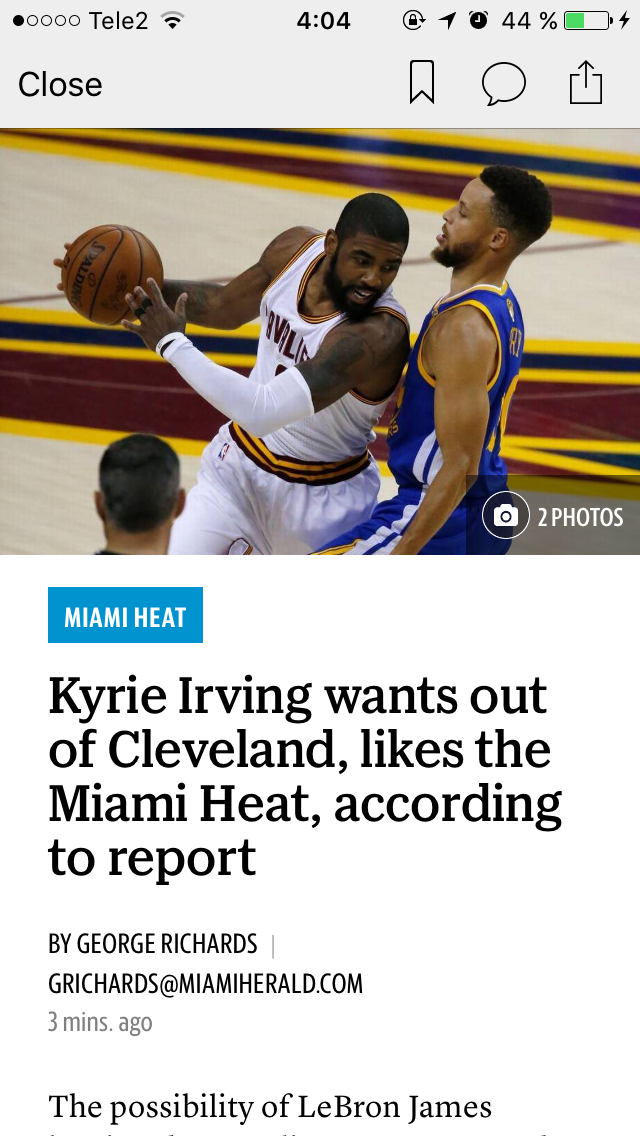This screenshot has width=640, height=1136.
Task: Tap the charging bolt icon
Action: 625,20
